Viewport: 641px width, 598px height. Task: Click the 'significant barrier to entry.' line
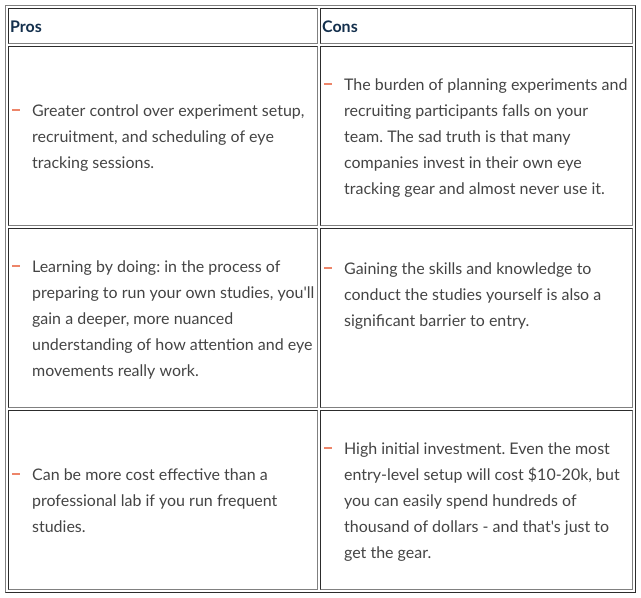point(436,320)
